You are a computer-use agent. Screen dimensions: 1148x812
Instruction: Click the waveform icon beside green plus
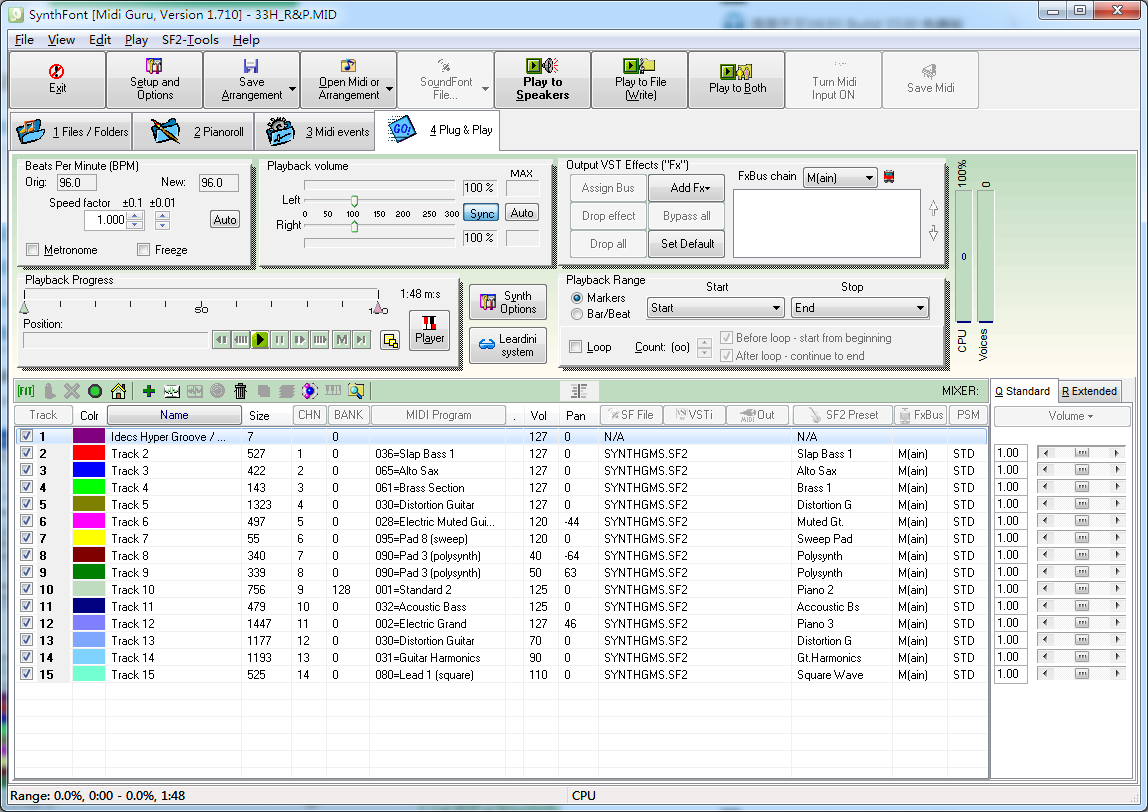tap(172, 391)
